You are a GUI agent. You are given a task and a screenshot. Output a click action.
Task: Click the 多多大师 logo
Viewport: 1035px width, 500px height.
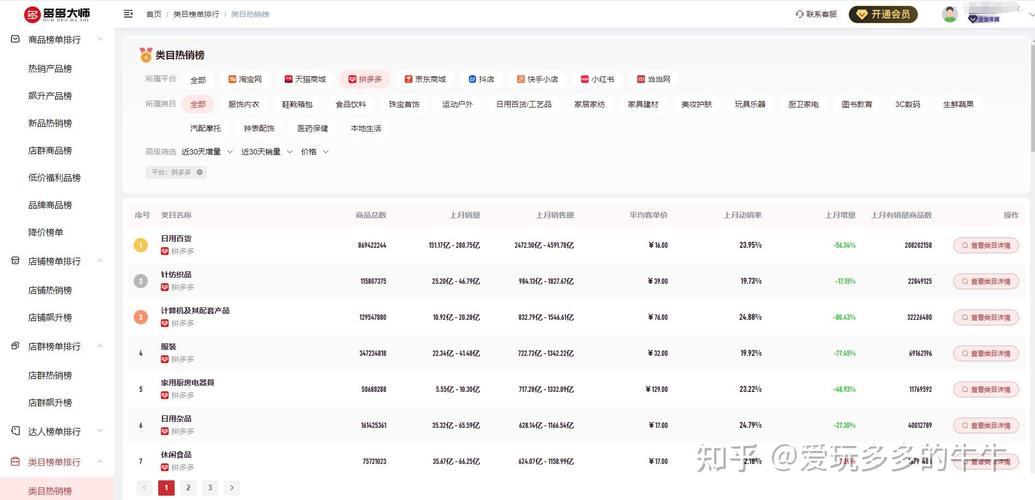click(x=57, y=14)
